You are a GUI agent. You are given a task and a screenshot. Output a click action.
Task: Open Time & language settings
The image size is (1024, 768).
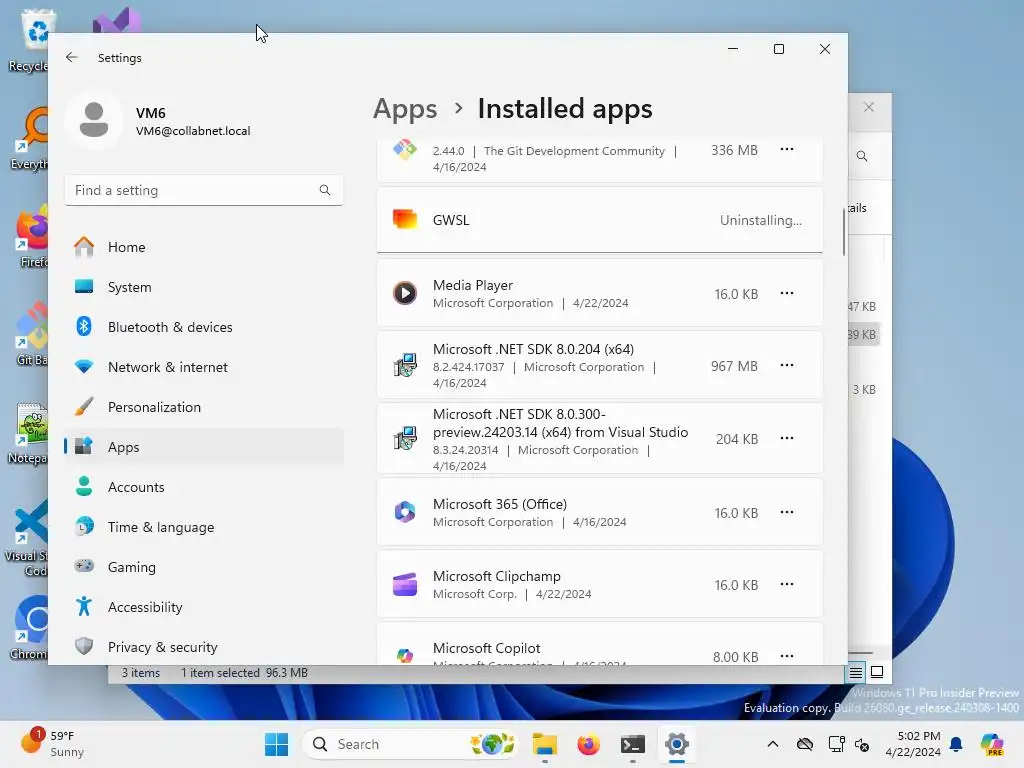204,527
